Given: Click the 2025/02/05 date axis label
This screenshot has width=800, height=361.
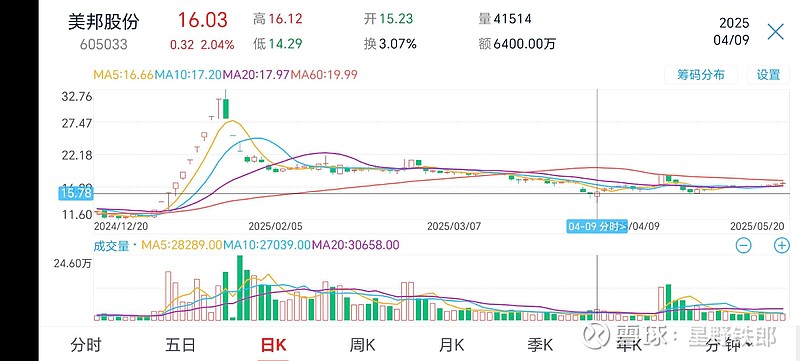Looking at the screenshot, I should (x=275, y=225).
